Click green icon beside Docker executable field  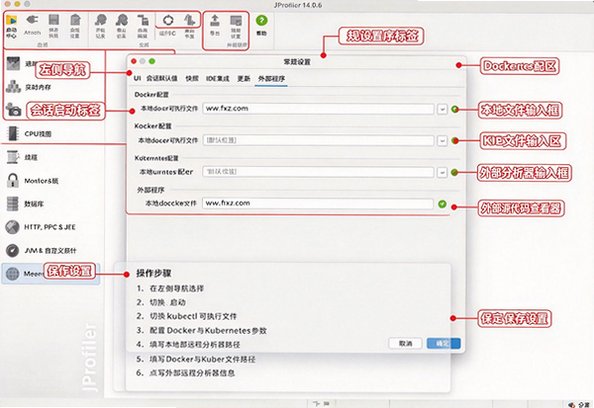tap(455, 109)
